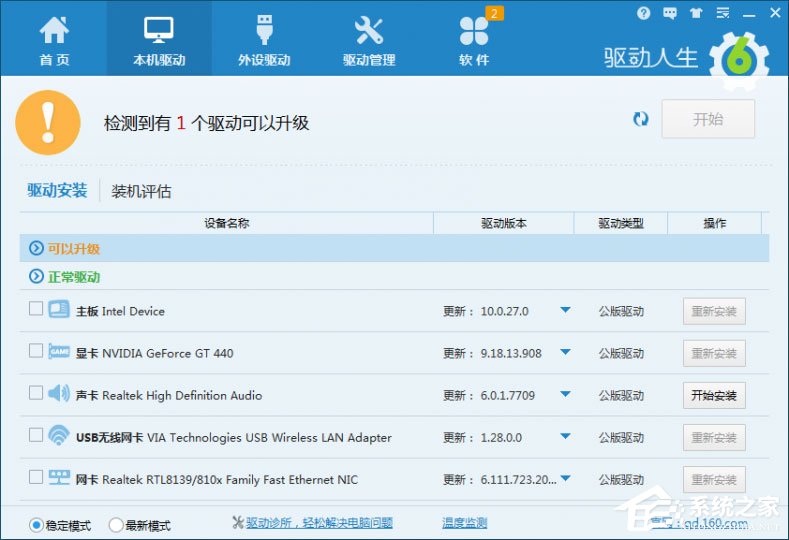
Task: Open 驱动诊所 轻松解决电脑问题 link
Action: point(319,523)
